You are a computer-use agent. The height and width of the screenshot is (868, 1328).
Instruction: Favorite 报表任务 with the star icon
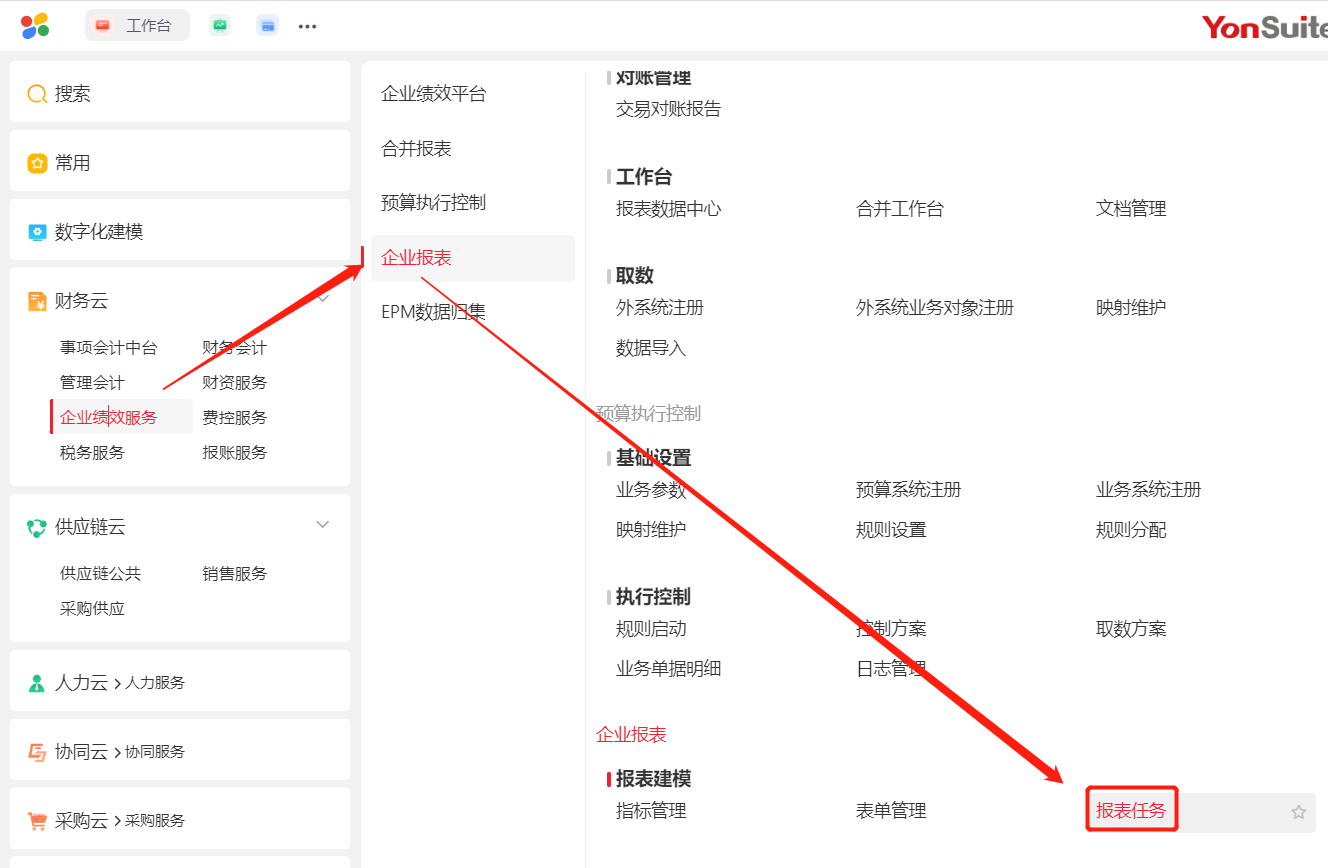pyautogui.click(x=1299, y=812)
